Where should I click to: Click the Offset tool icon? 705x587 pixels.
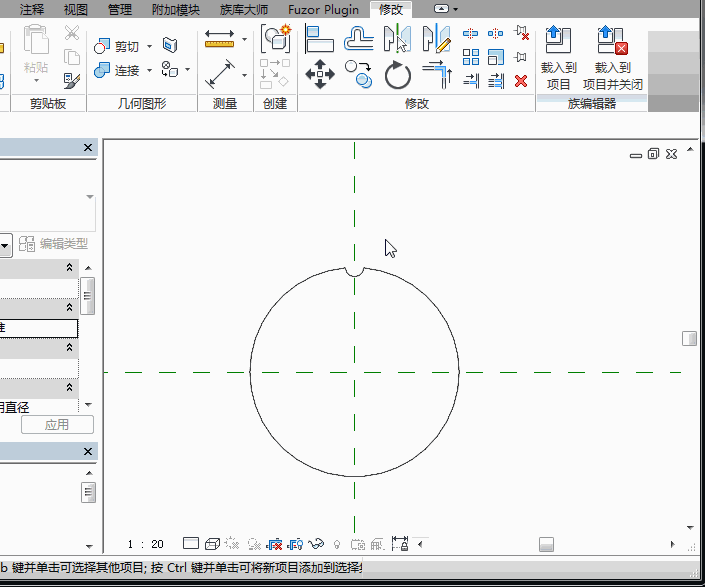(x=358, y=39)
